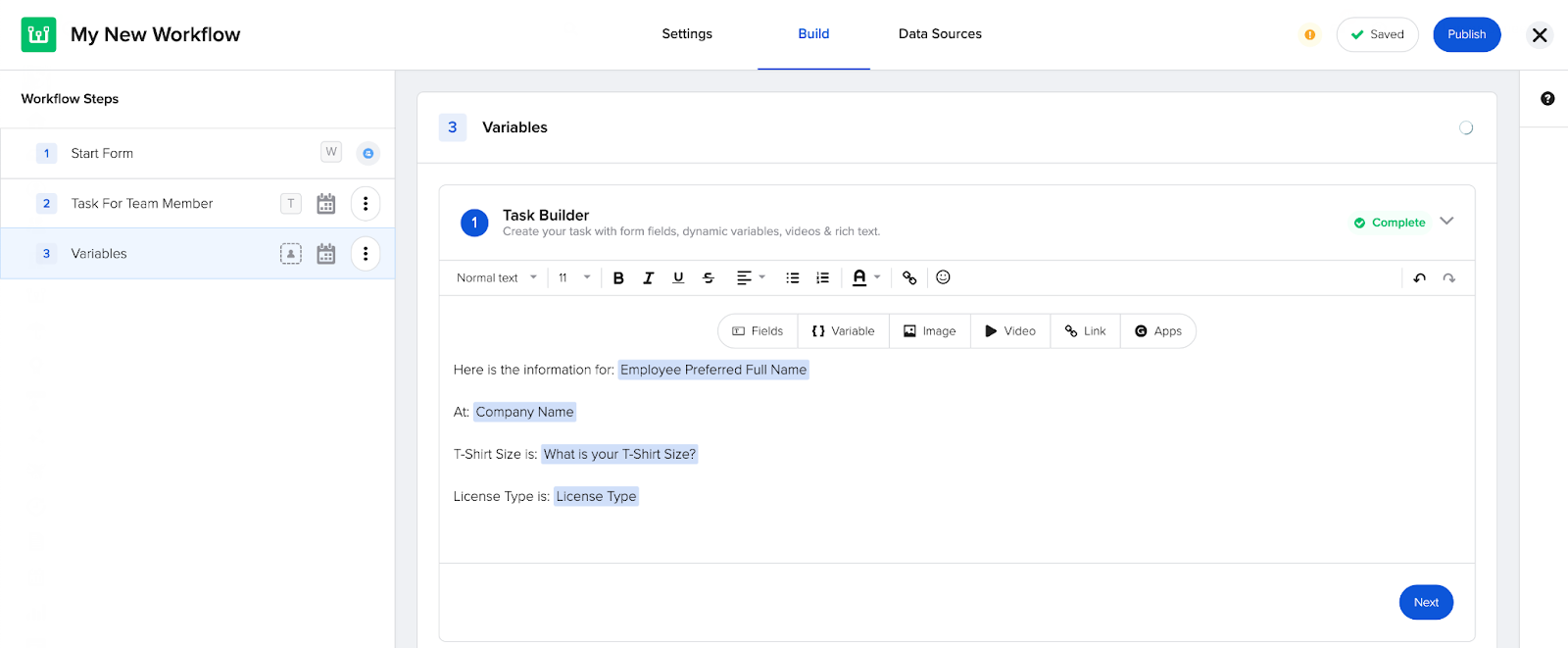Click the help question mark icon
Image resolution: width=1568 pixels, height=648 pixels.
(x=1547, y=99)
